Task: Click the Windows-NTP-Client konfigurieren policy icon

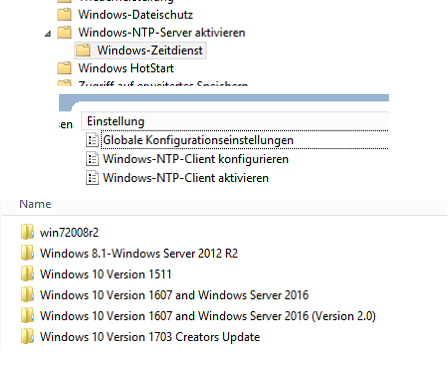Action: click(92, 159)
